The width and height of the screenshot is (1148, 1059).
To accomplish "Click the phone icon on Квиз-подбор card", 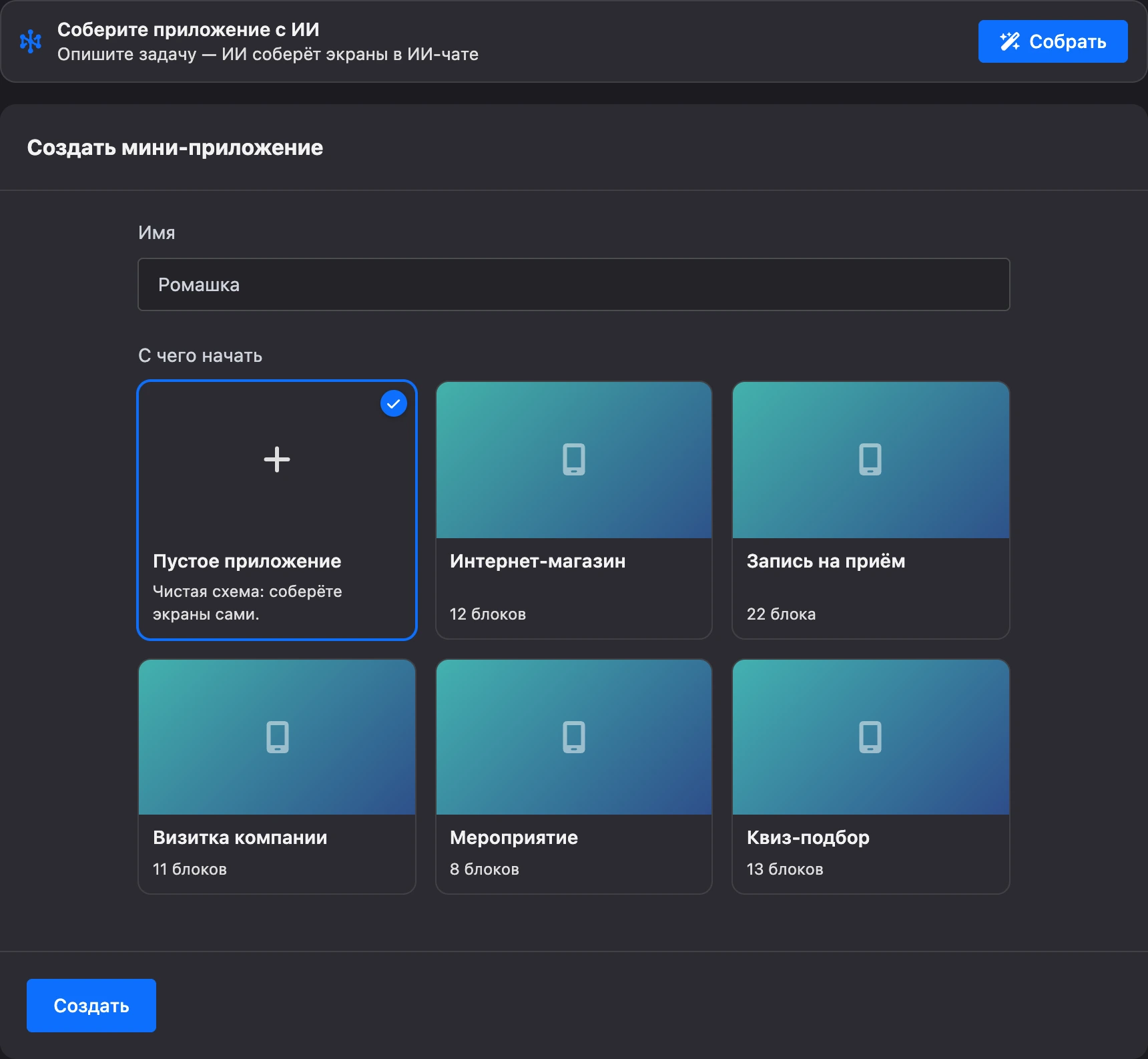I will click(x=870, y=737).
